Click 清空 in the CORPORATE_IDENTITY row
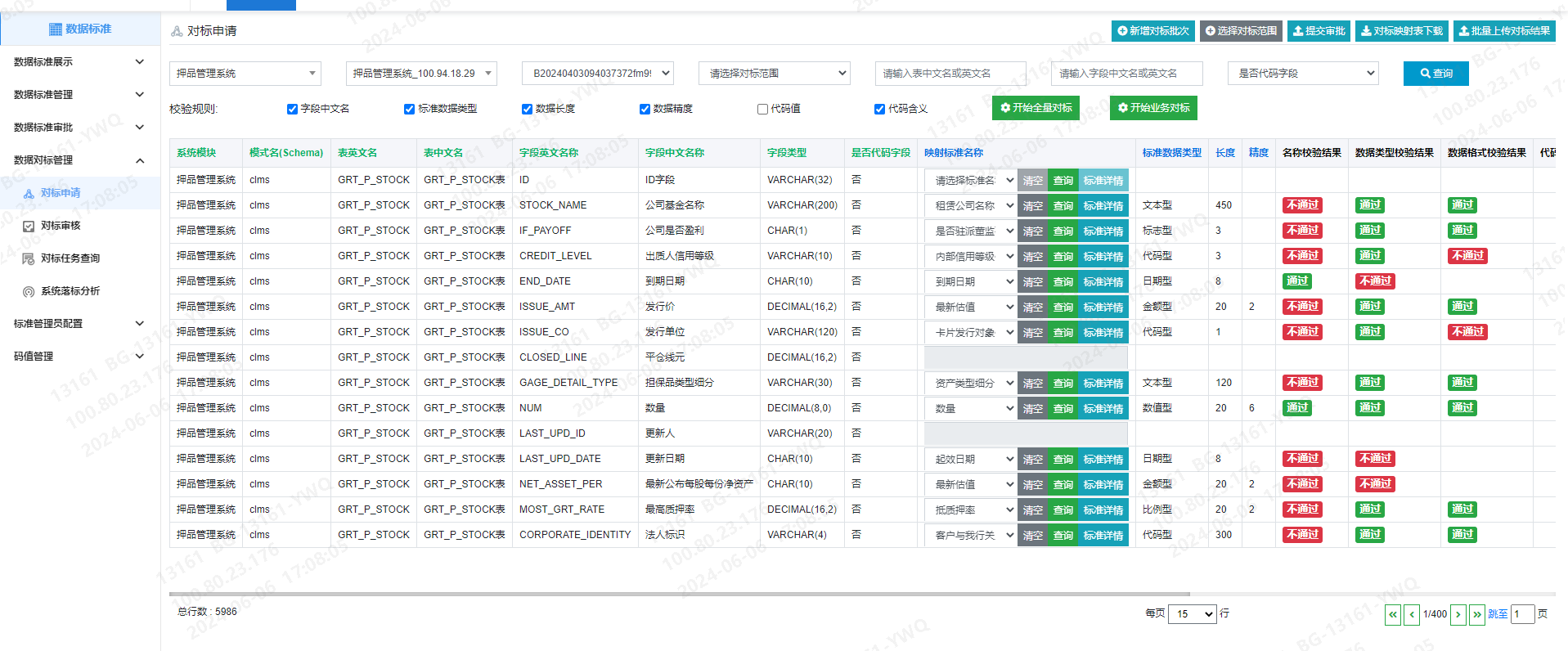This screenshot has width=1568, height=651. pos(1032,536)
